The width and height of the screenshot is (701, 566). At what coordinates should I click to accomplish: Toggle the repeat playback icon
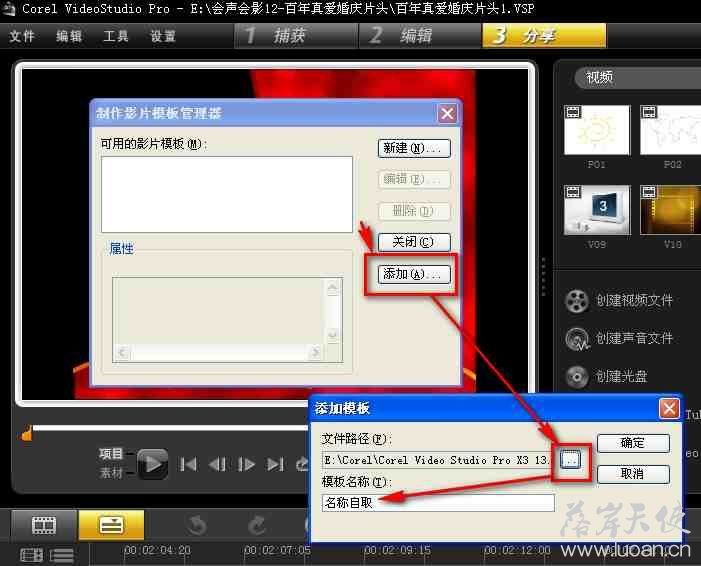pos(302,465)
